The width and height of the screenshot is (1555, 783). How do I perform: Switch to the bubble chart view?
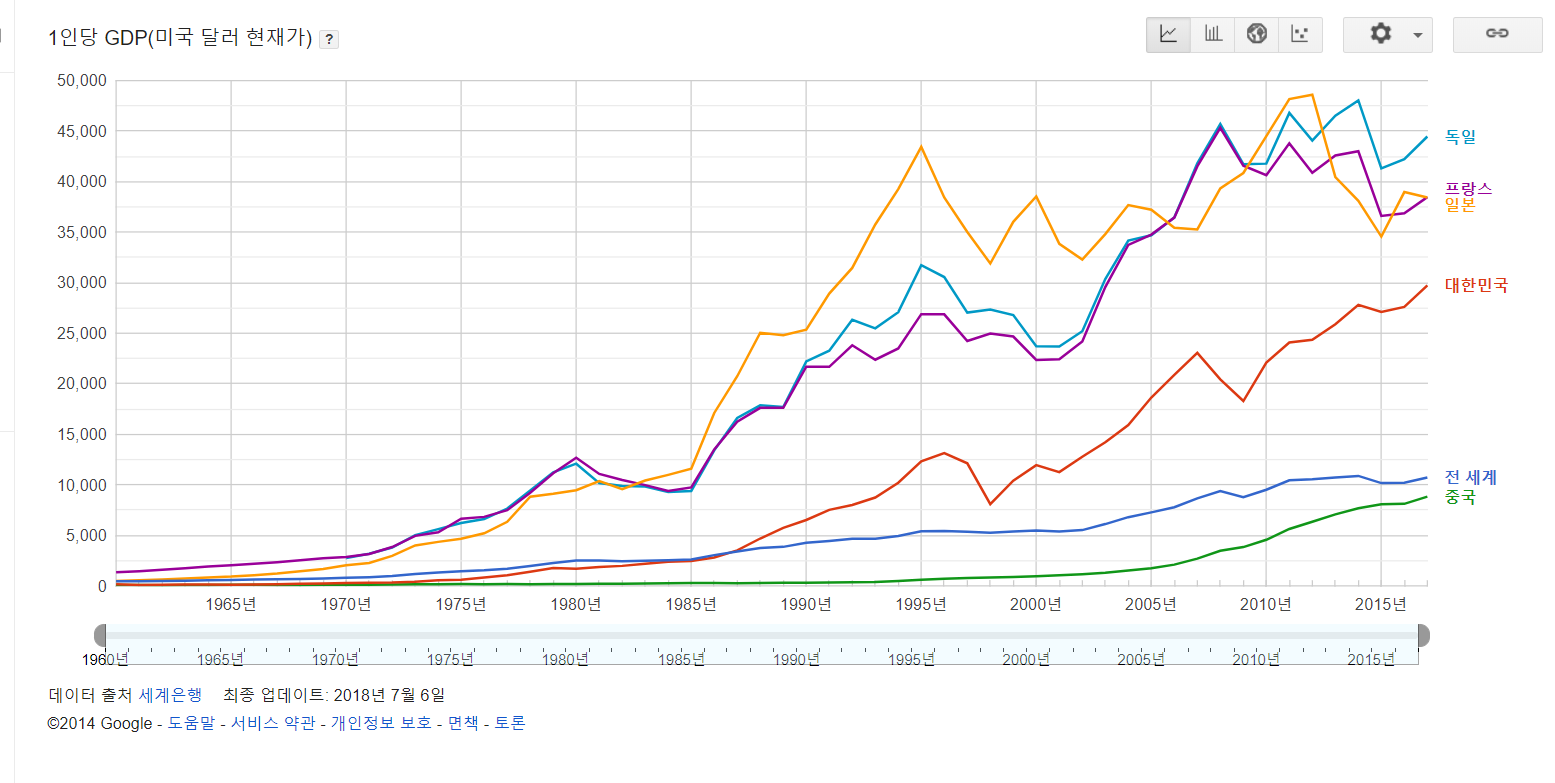(1301, 34)
